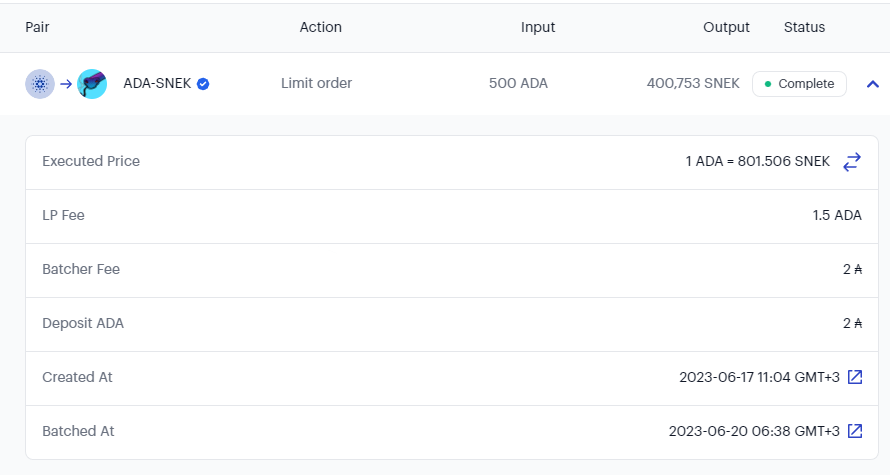Click the LP Fee value 1.5 ADA
This screenshot has width=890, height=475.
pyautogui.click(x=837, y=215)
